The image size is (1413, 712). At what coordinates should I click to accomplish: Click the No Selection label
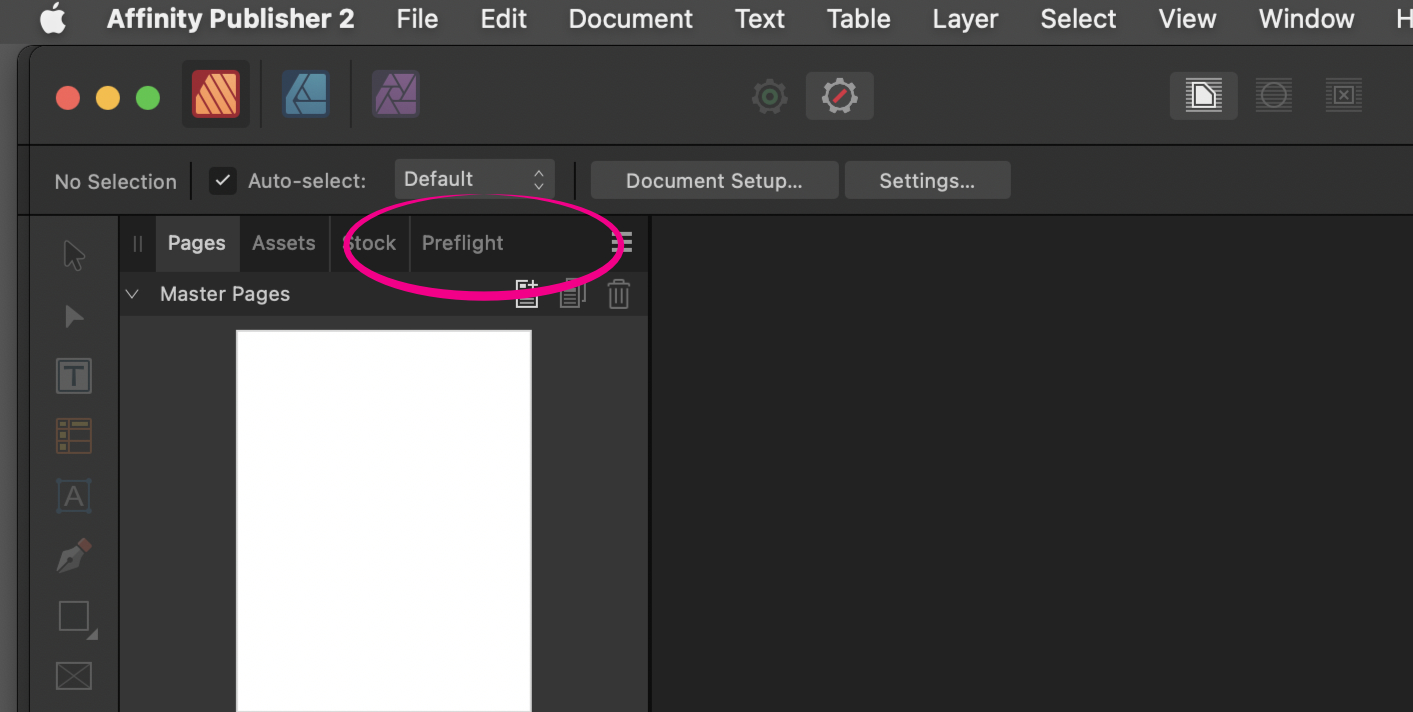(116, 182)
